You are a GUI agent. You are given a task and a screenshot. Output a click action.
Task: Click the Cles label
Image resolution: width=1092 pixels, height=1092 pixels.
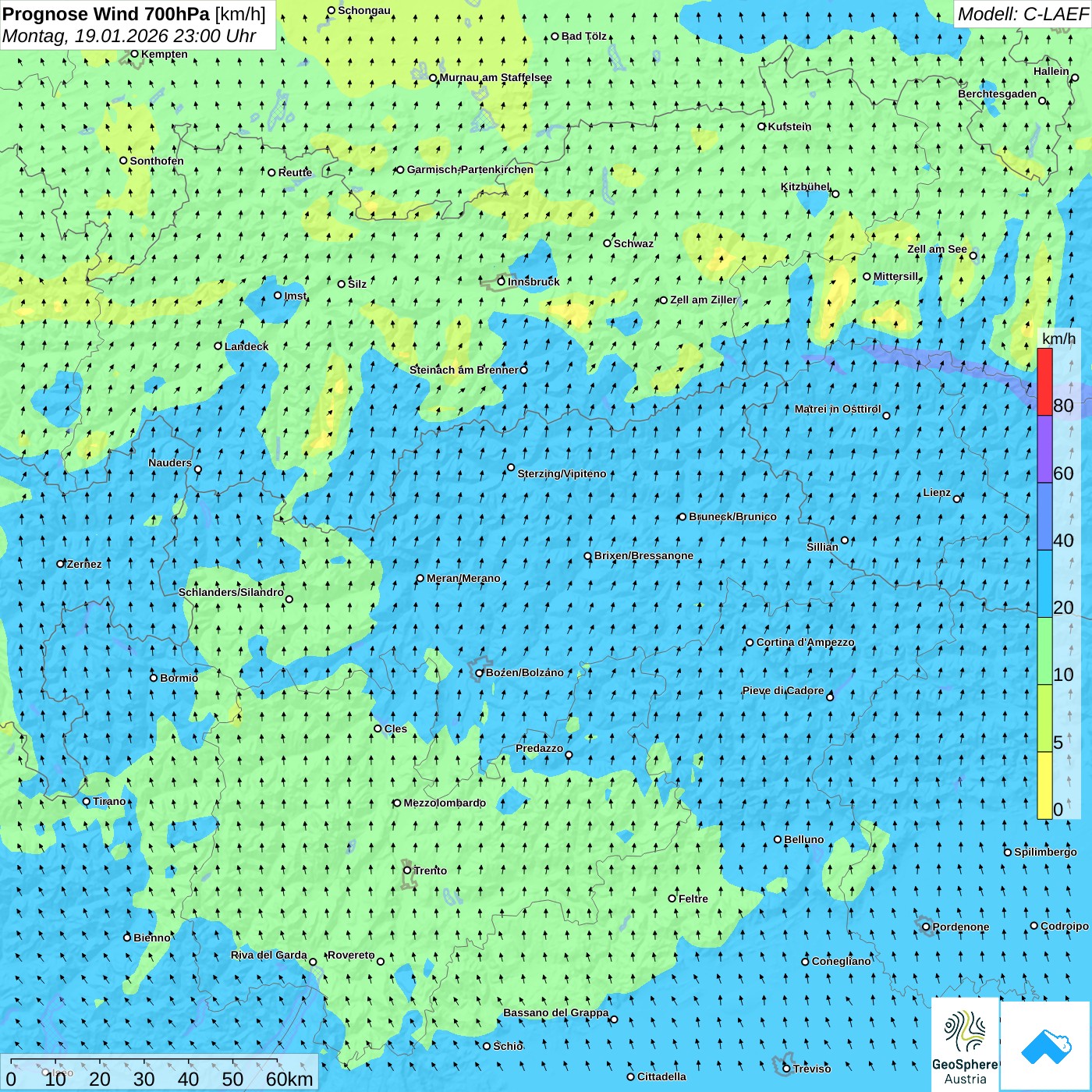tap(395, 729)
